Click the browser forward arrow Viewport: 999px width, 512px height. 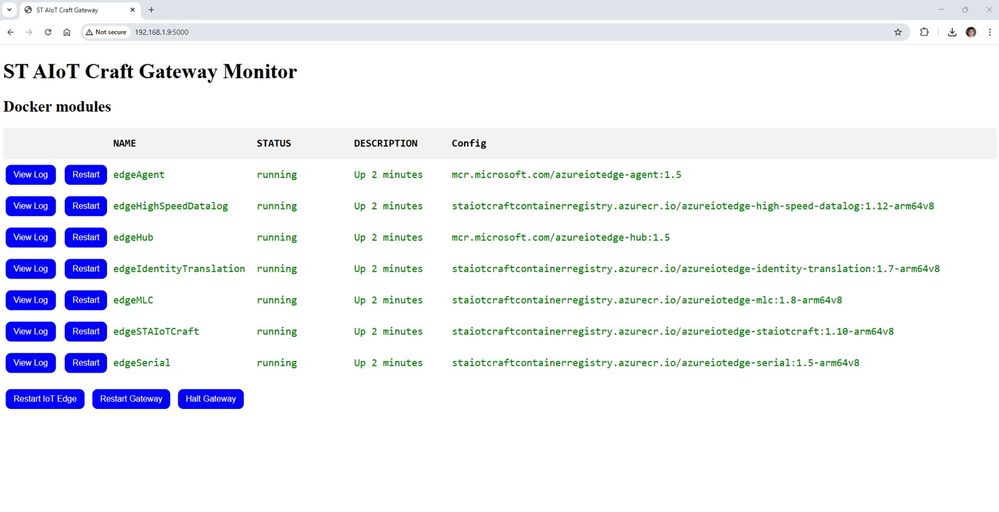(29, 32)
